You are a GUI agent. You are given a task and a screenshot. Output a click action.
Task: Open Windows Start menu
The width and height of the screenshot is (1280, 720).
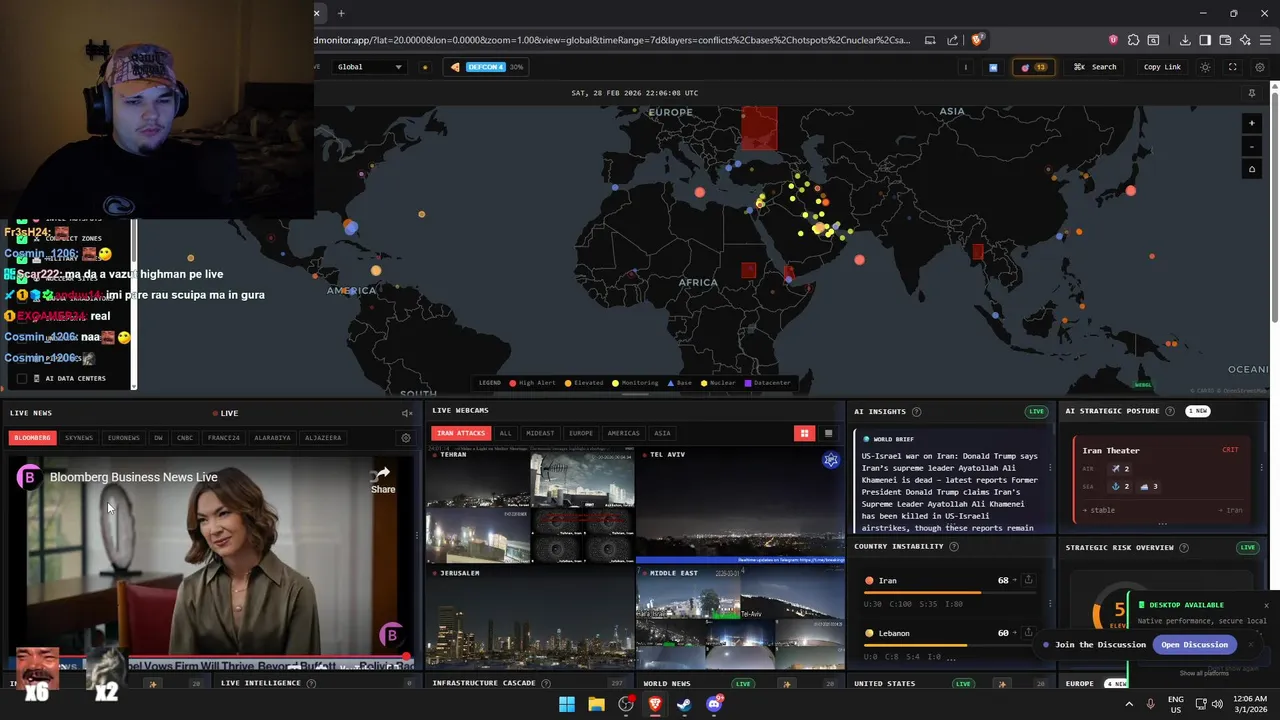[x=567, y=704]
